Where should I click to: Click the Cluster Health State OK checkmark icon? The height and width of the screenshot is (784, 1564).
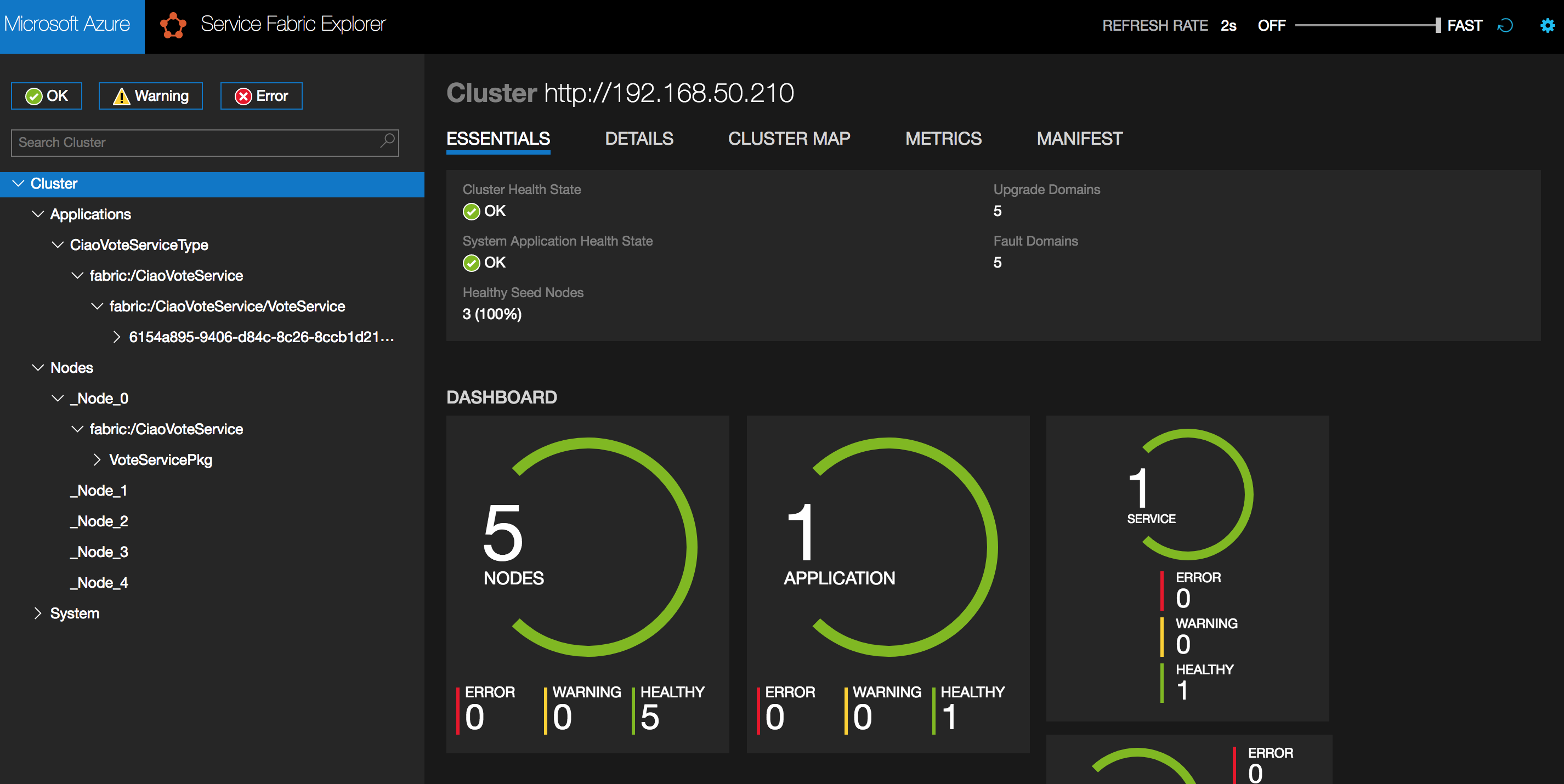[471, 211]
